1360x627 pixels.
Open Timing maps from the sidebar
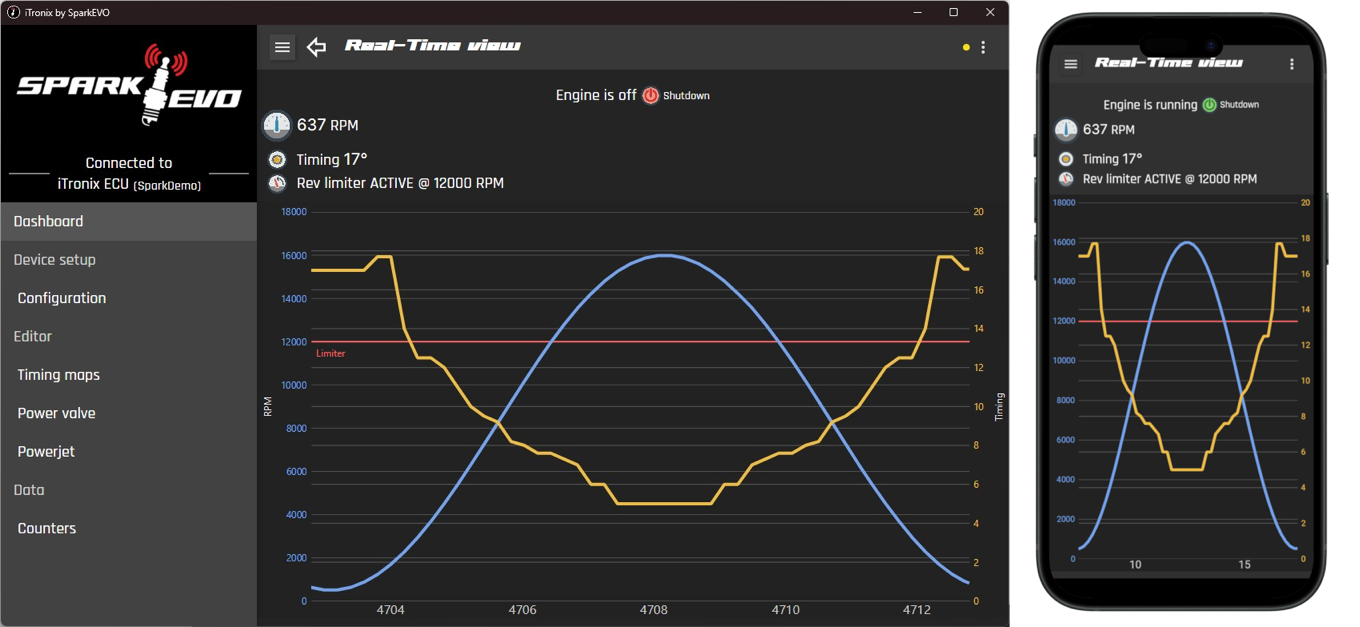[x=59, y=375]
